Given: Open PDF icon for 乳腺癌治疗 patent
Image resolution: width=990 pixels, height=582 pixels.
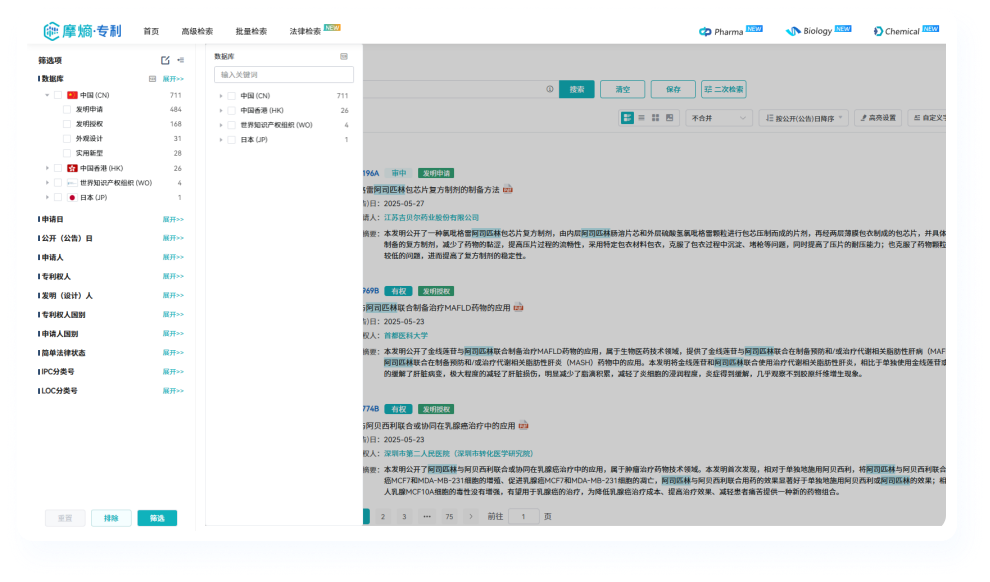Looking at the screenshot, I should pyautogui.click(x=523, y=425).
